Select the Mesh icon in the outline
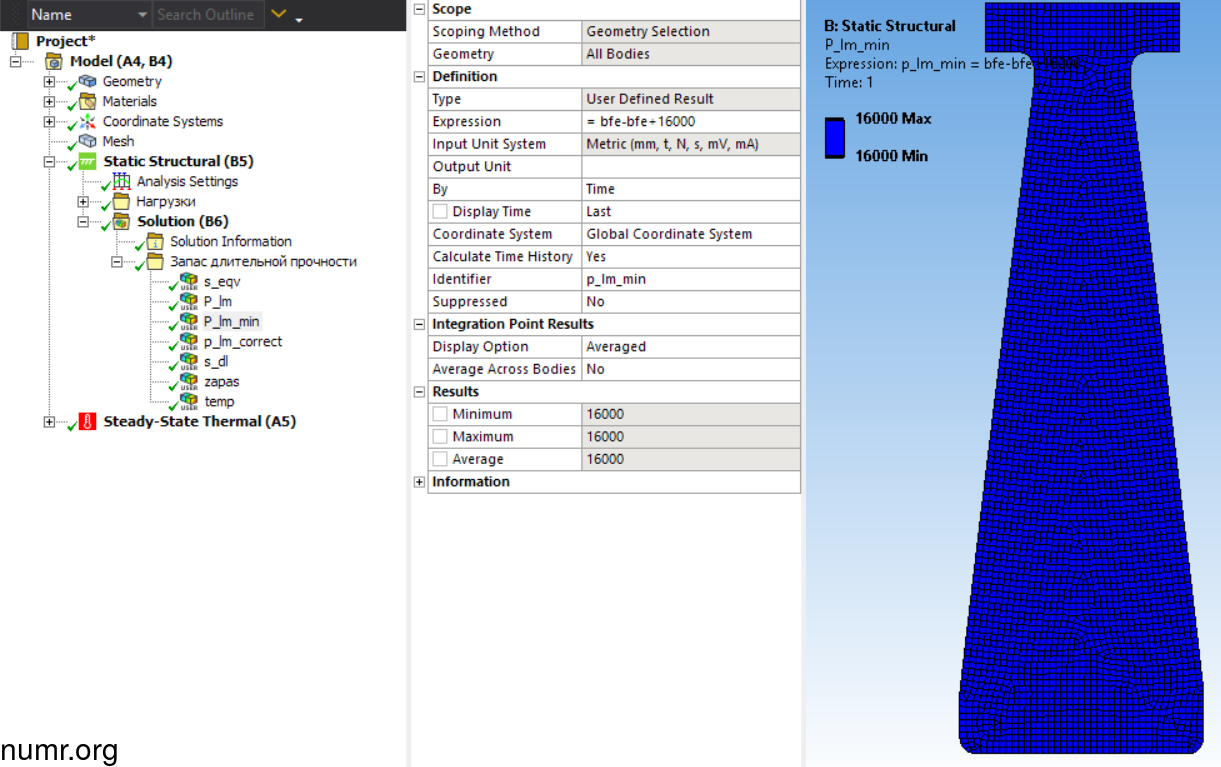 (87, 141)
